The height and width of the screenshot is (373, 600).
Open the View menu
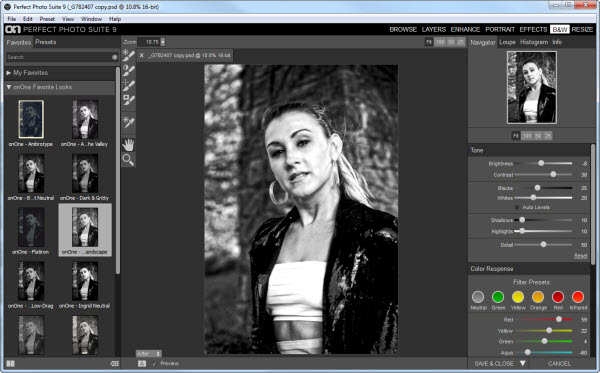coord(68,19)
